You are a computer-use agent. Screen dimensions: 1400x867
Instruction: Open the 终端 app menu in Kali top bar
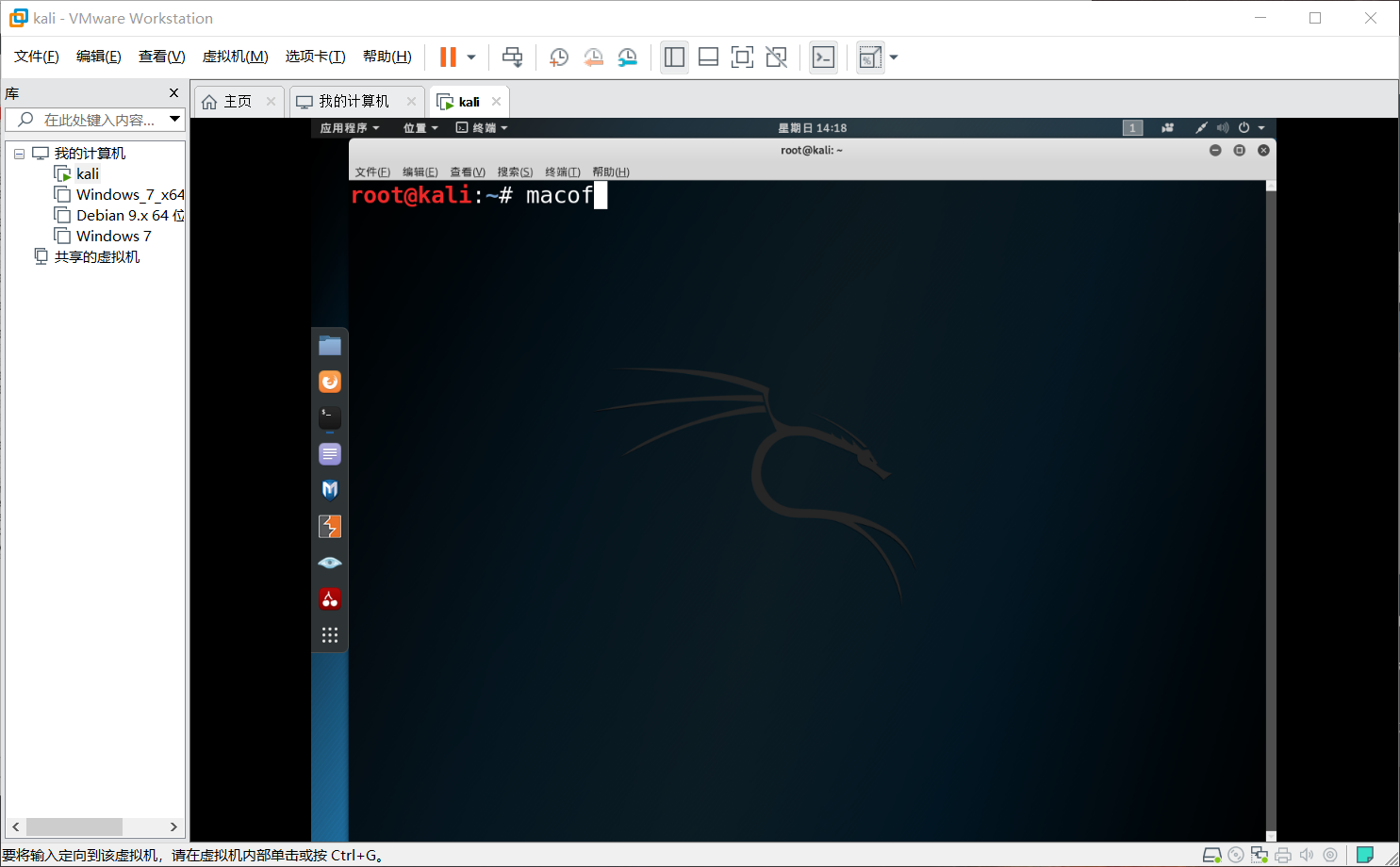coord(482,128)
